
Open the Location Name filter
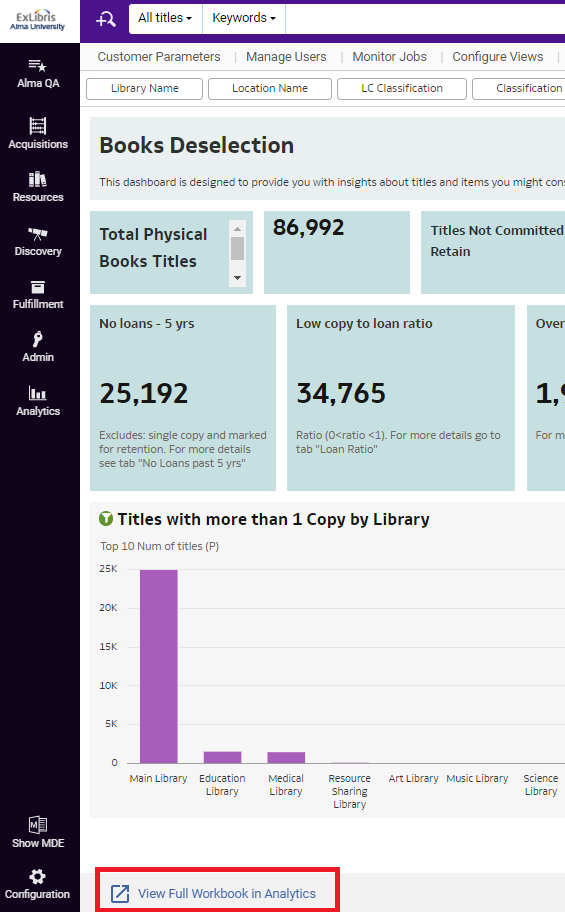click(x=270, y=88)
